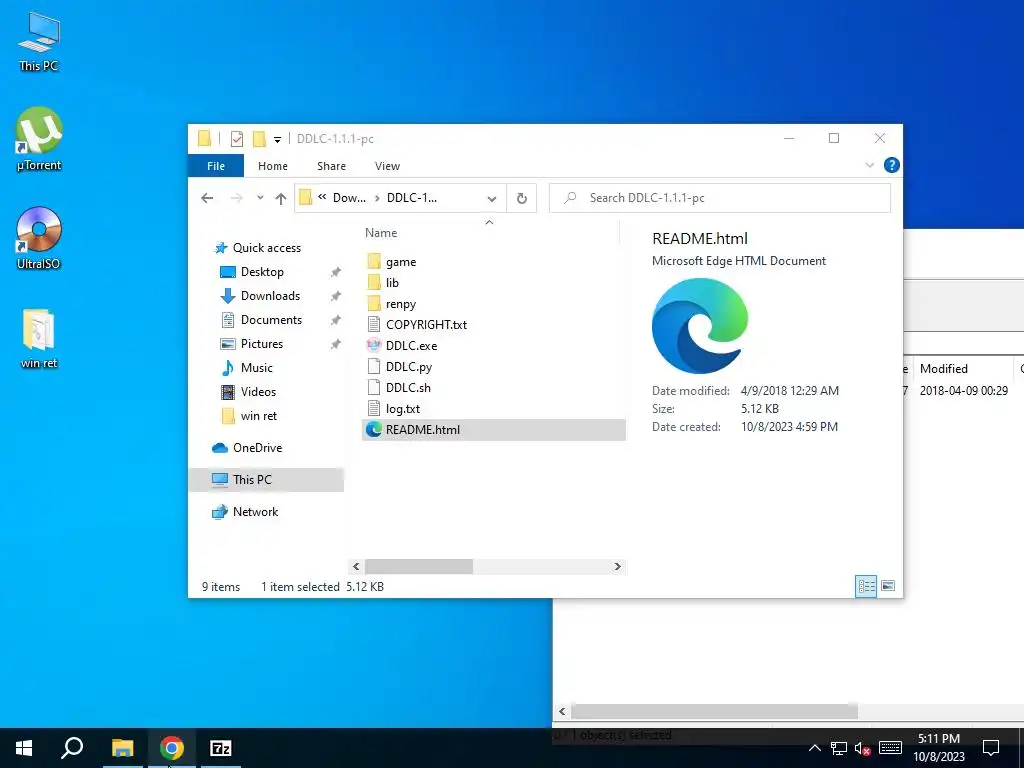Show hidden tray icons chevron
This screenshot has height=768, width=1024.
coord(814,748)
